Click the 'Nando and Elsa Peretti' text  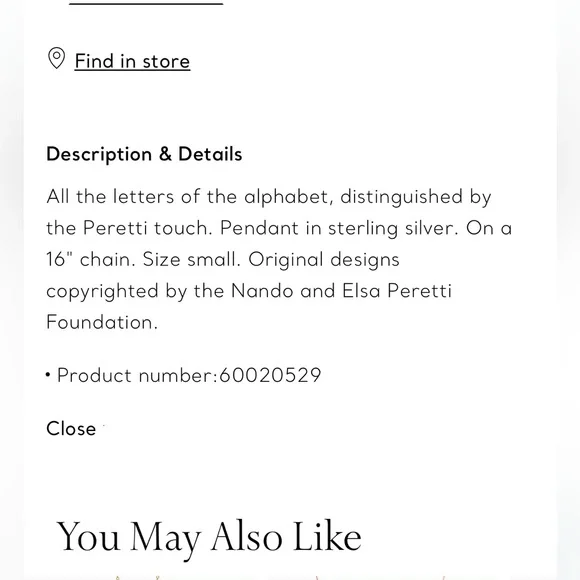pos(341,291)
